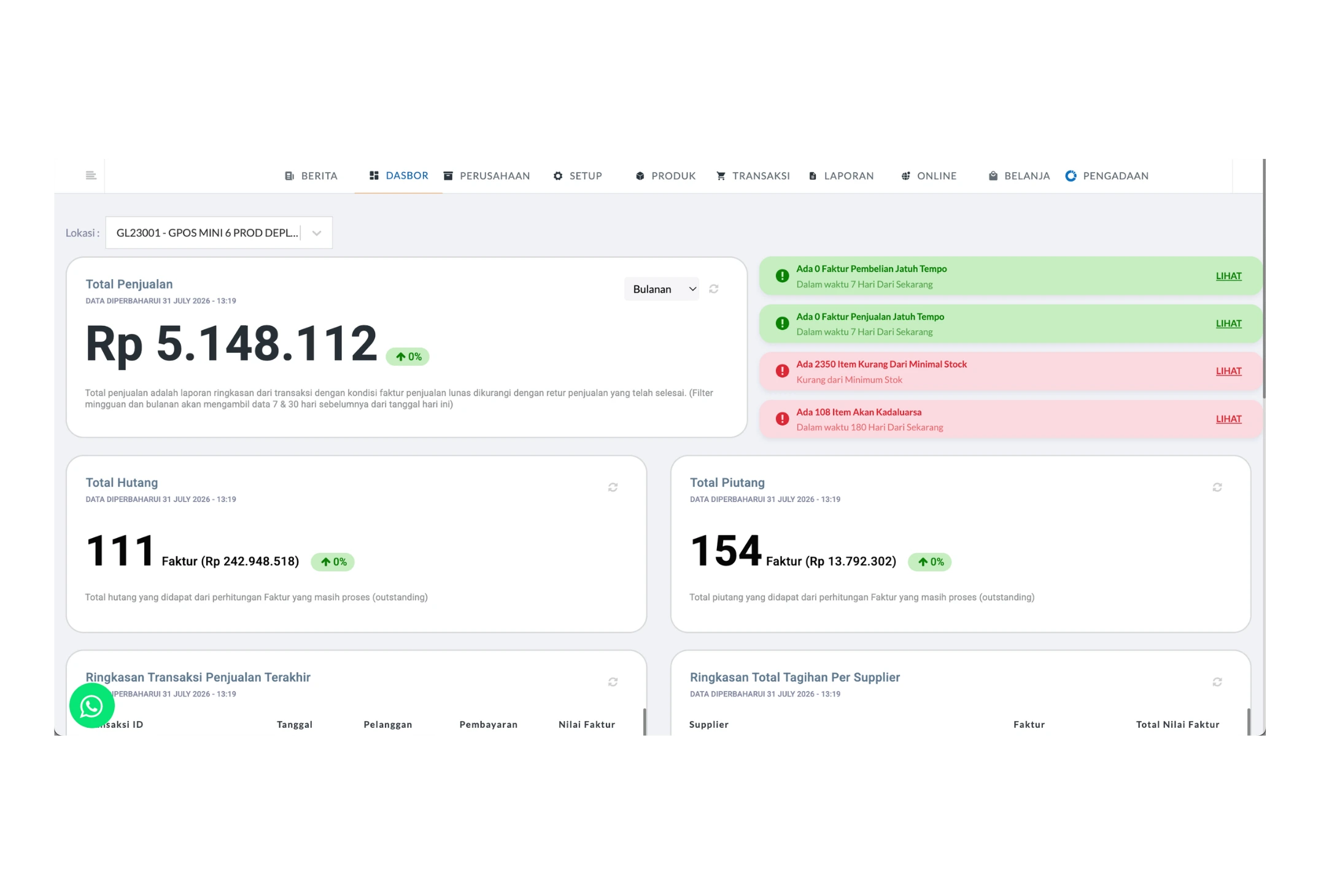Click LIHAT for Kurang Dari Minimal Stock

pyautogui.click(x=1229, y=371)
